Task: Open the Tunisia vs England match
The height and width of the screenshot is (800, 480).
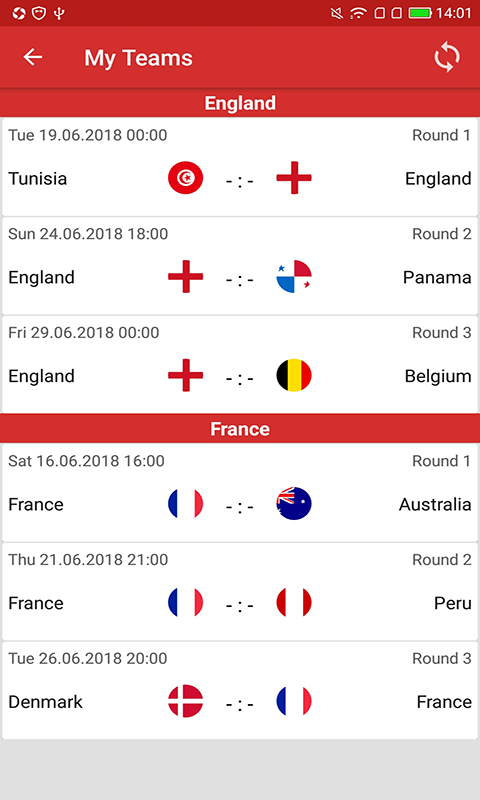Action: coord(240,167)
